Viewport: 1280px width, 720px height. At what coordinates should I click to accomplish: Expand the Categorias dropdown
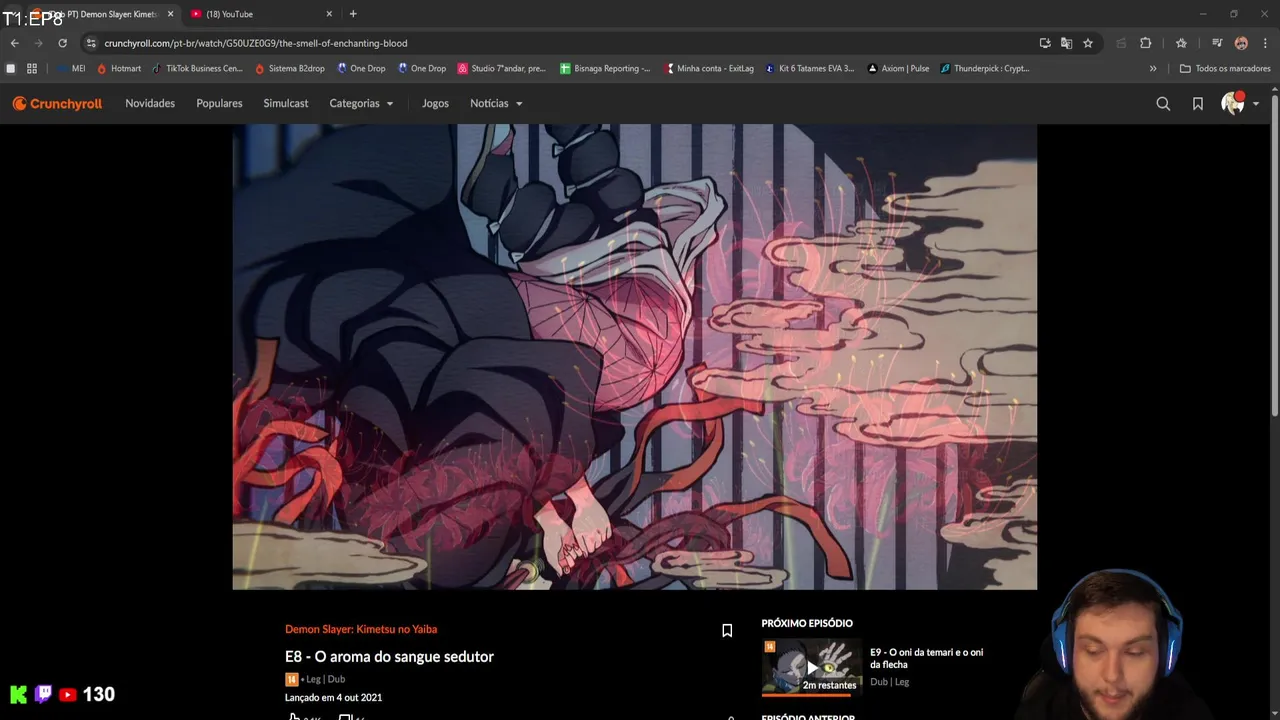[x=361, y=103]
